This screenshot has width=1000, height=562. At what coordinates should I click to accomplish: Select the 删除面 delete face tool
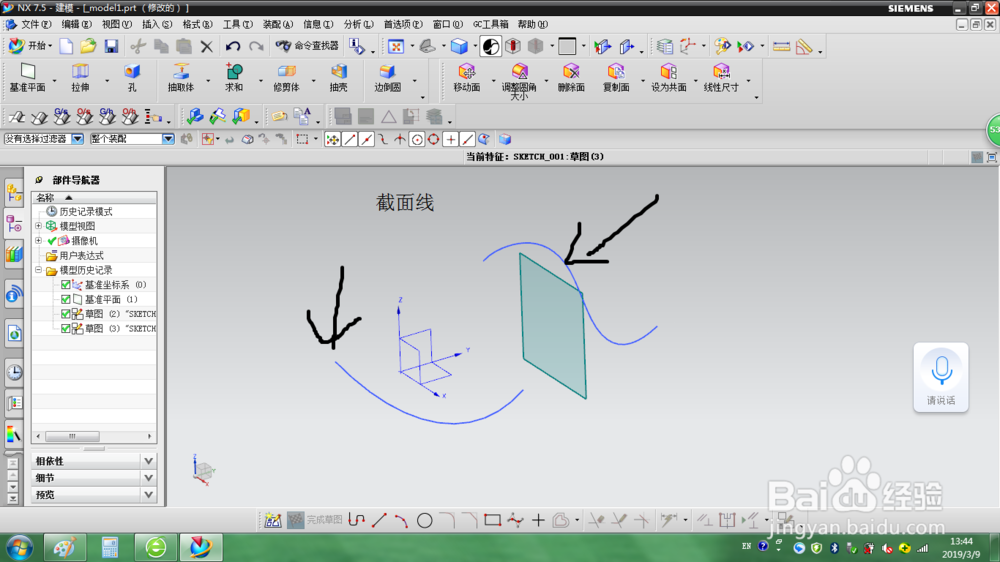click(571, 78)
